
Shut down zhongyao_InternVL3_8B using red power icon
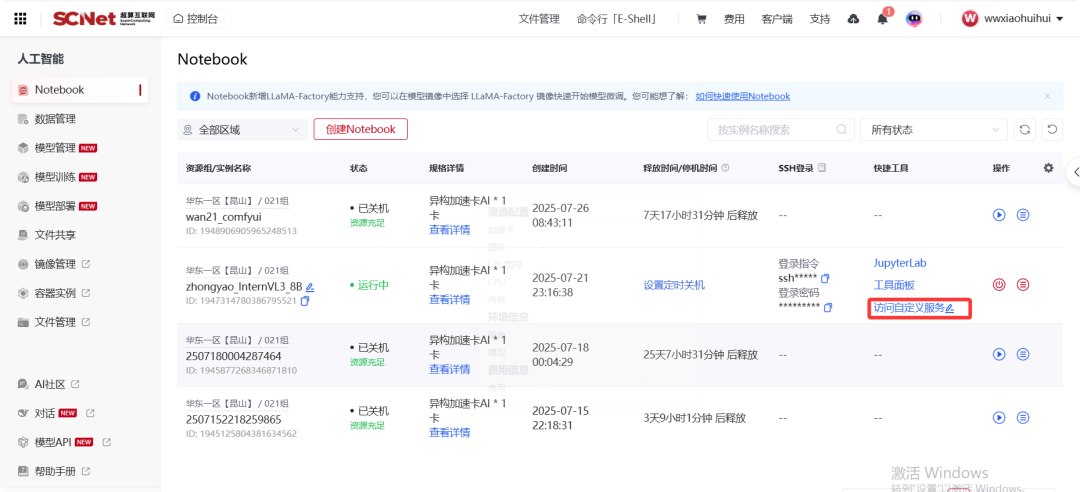click(998, 285)
